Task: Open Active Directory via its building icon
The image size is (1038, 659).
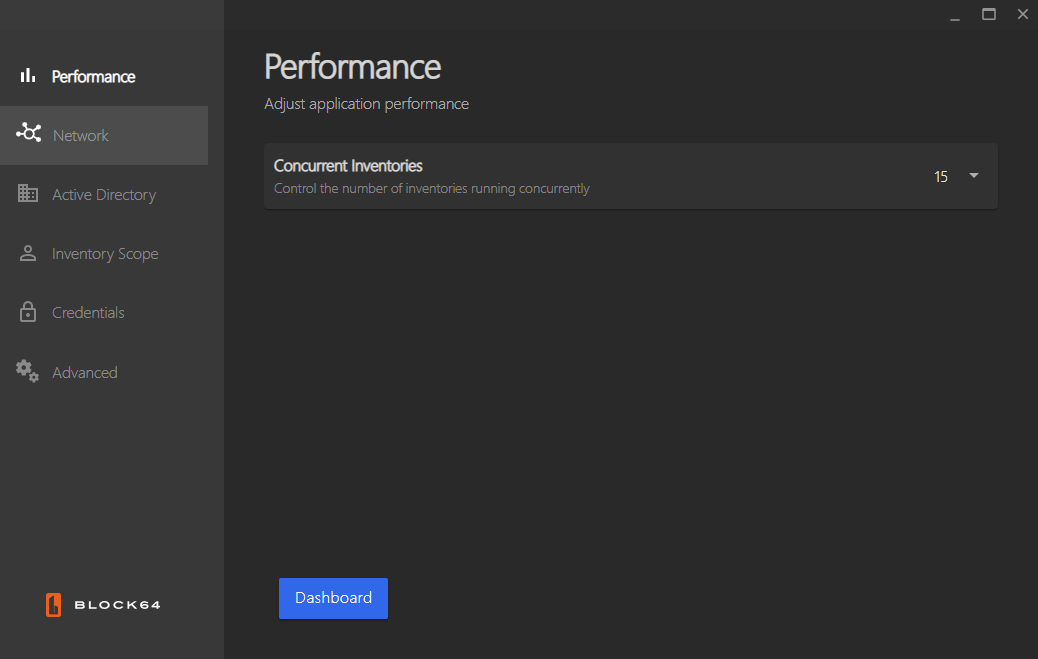Action: pyautogui.click(x=27, y=194)
